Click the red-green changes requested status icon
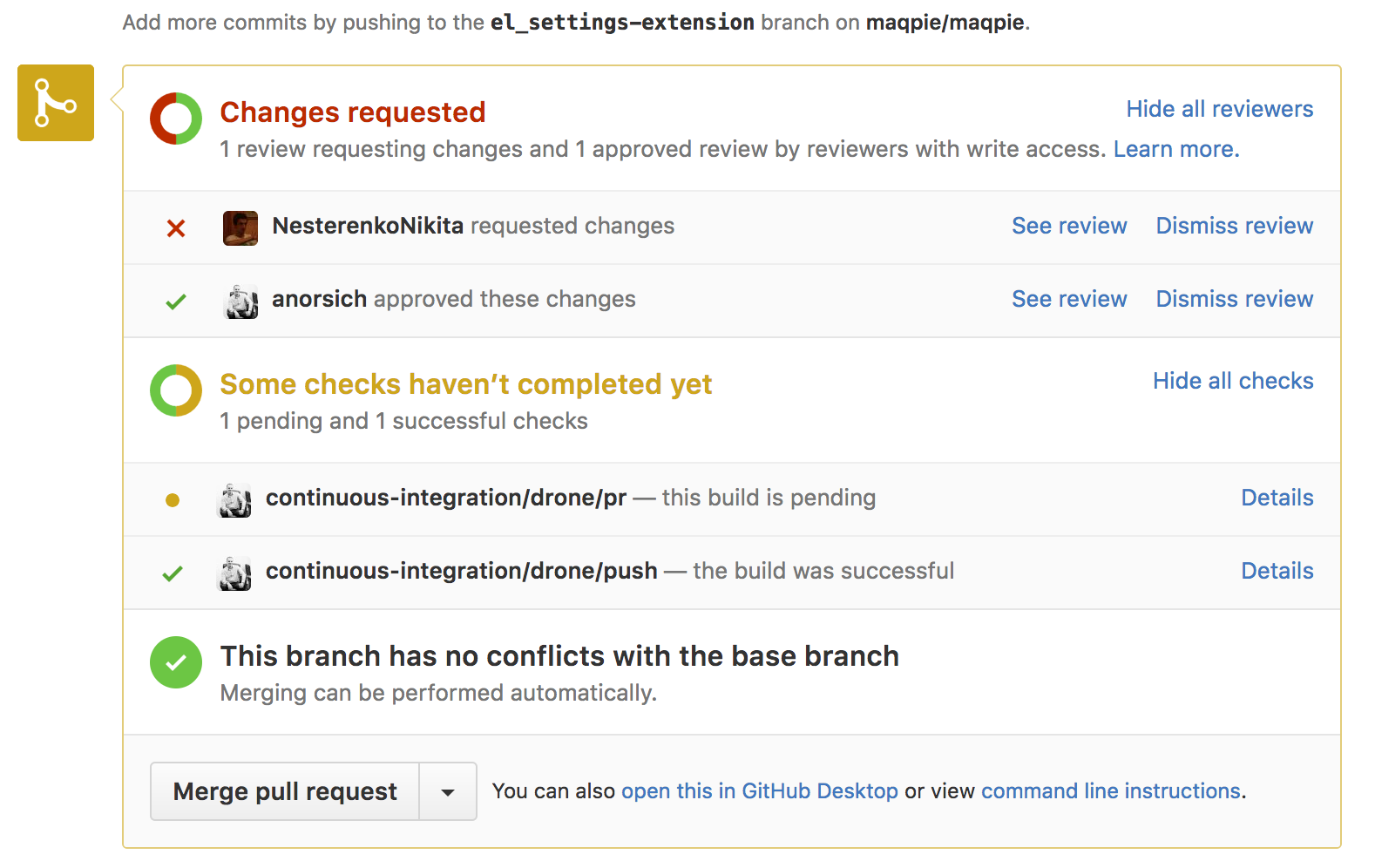This screenshot has width=1375, height=868. [x=176, y=119]
